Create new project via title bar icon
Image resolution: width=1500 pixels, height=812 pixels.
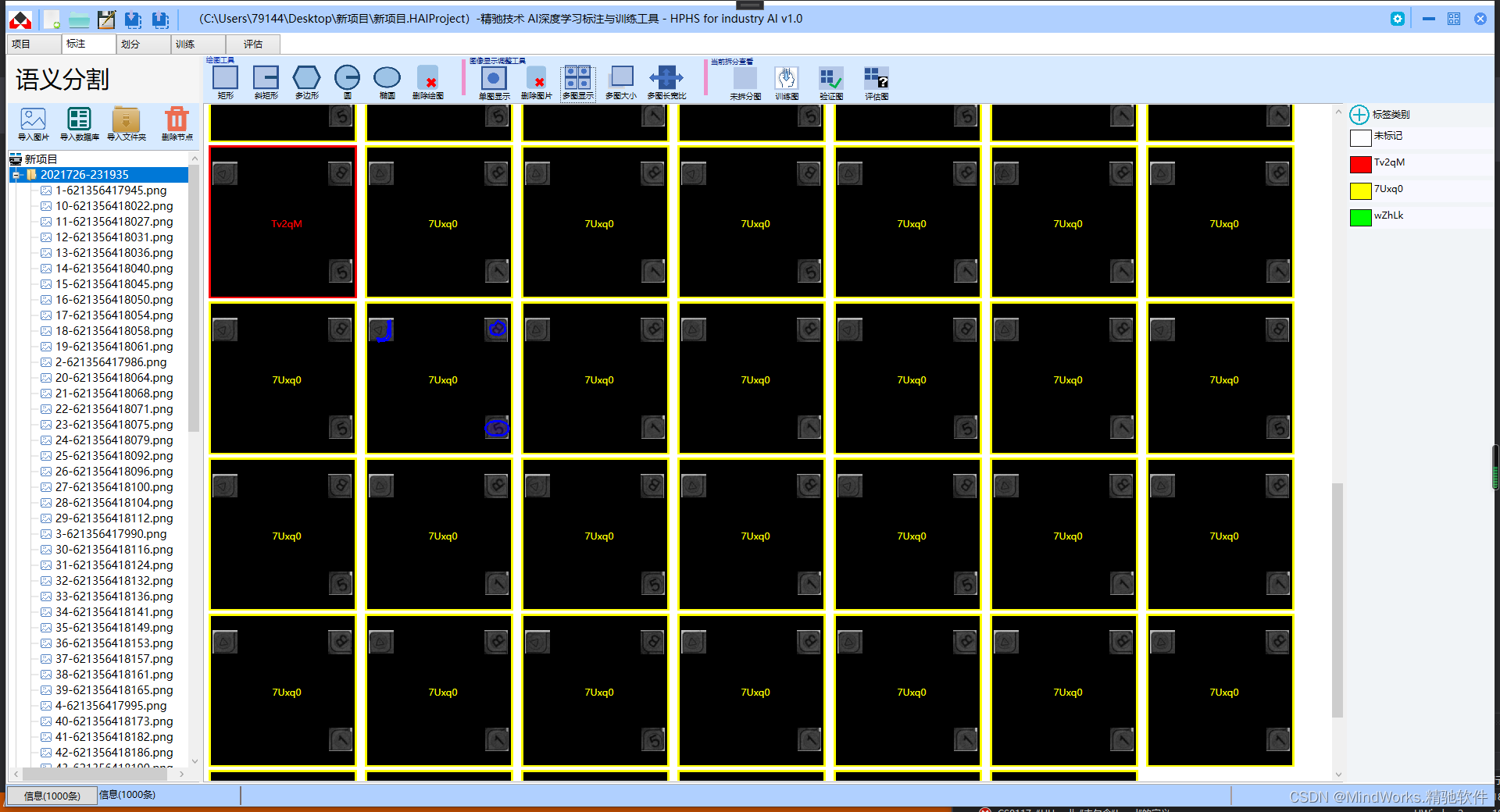[x=52, y=20]
